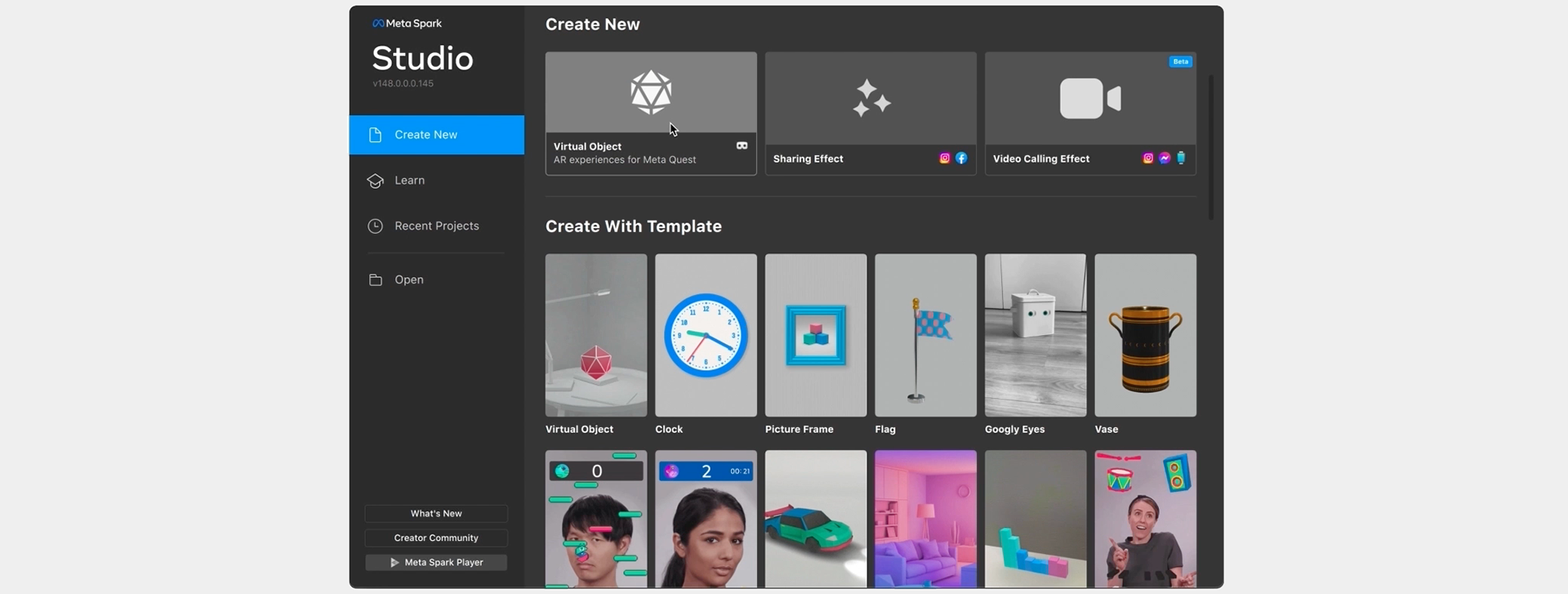
Task: Create a Virtual Object for Meta Quest
Action: click(651, 114)
